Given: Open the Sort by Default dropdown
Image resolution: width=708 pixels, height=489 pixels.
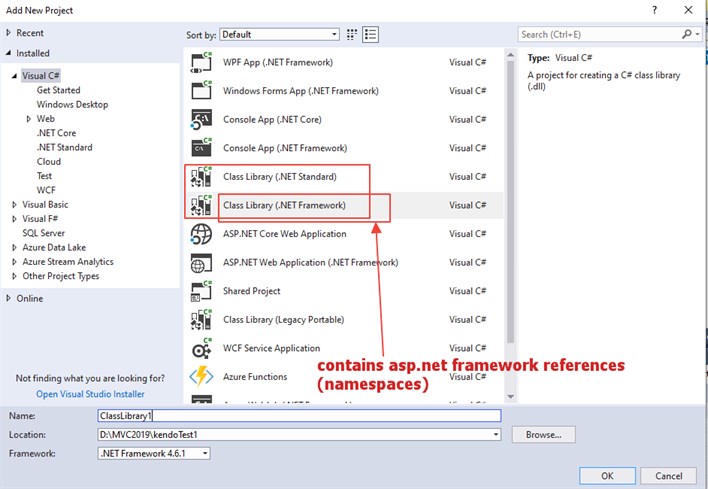Looking at the screenshot, I should point(279,34).
